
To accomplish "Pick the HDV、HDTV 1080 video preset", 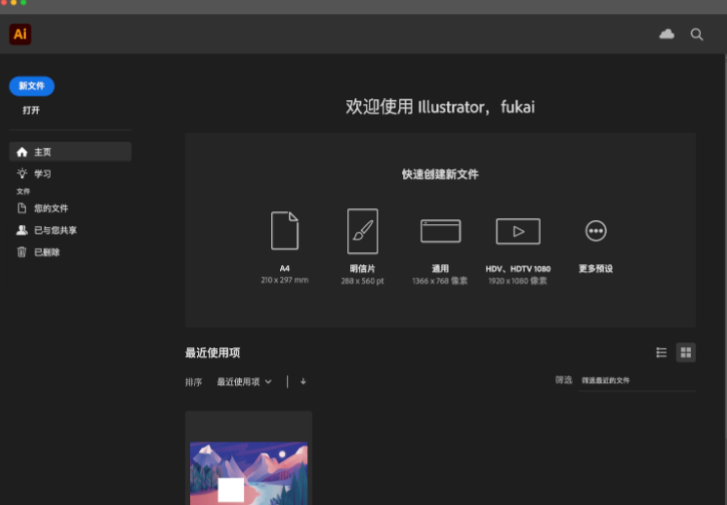I will (518, 231).
